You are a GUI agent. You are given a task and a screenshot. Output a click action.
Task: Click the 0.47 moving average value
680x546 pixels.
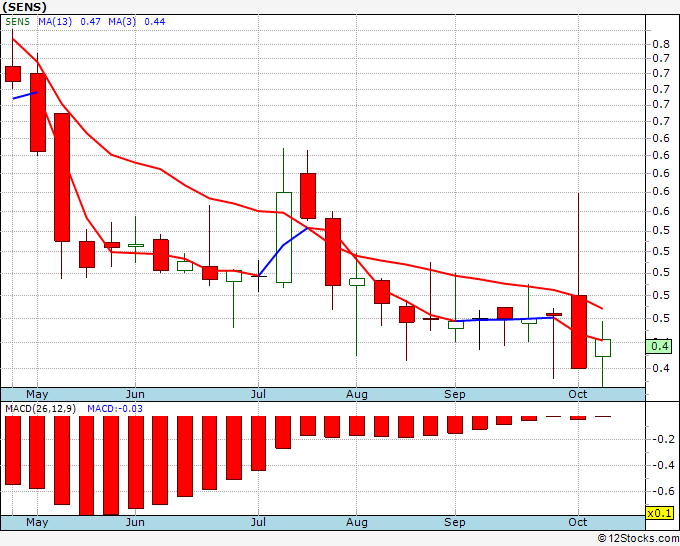pyautogui.click(x=91, y=22)
